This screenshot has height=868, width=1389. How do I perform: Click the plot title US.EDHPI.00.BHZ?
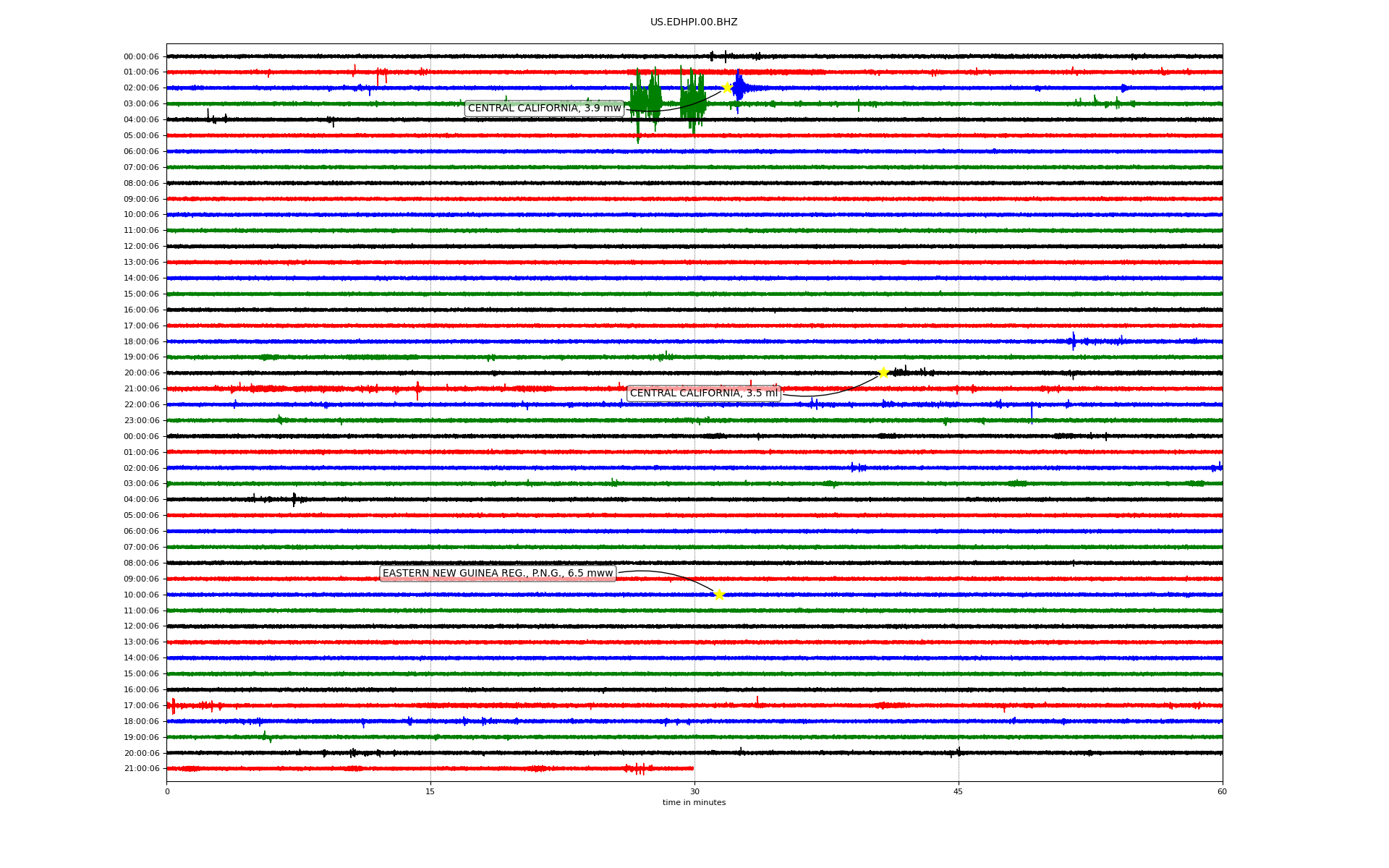[694, 22]
